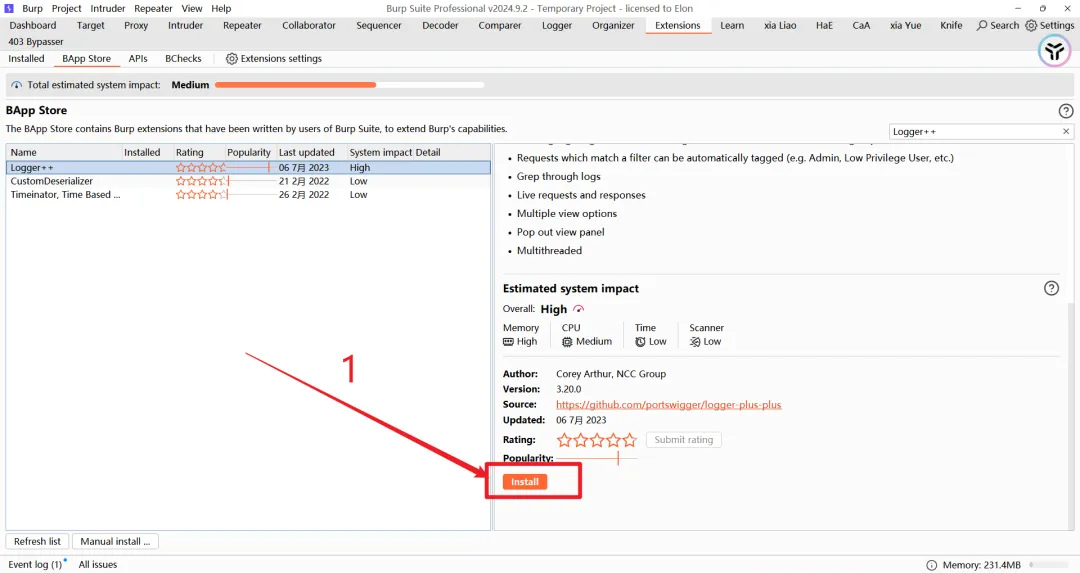
Task: Open the HaE tab
Action: click(824, 25)
